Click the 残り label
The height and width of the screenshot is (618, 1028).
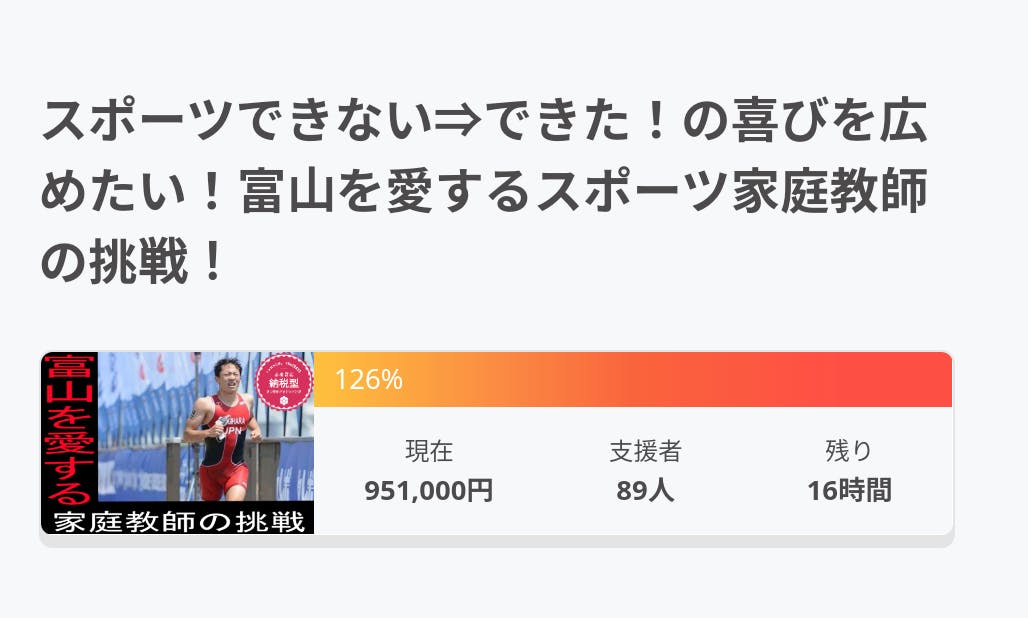point(849,452)
